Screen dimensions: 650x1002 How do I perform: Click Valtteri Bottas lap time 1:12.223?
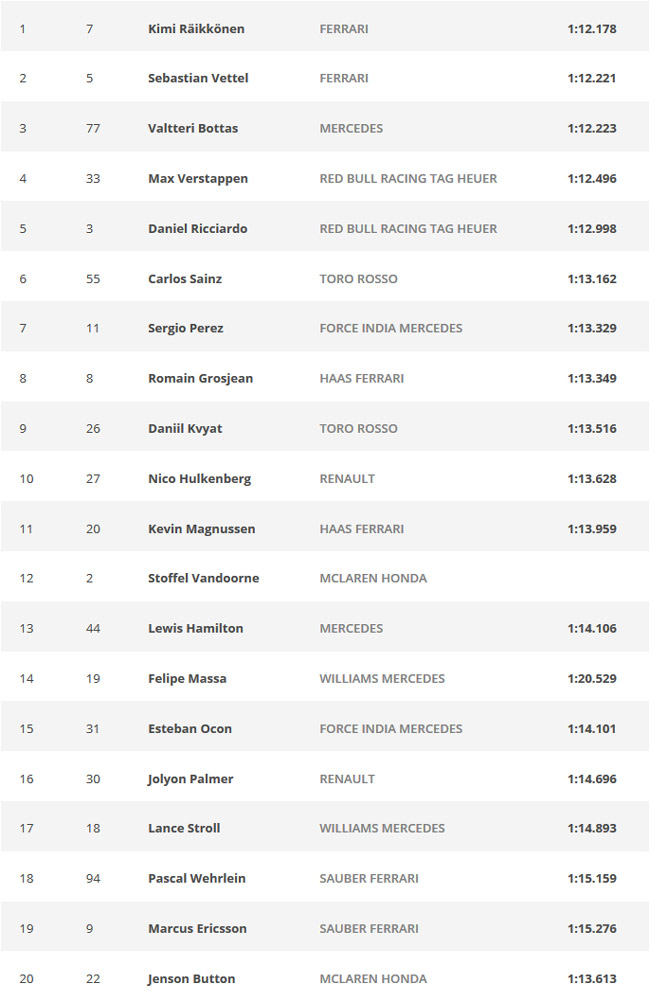tap(592, 128)
